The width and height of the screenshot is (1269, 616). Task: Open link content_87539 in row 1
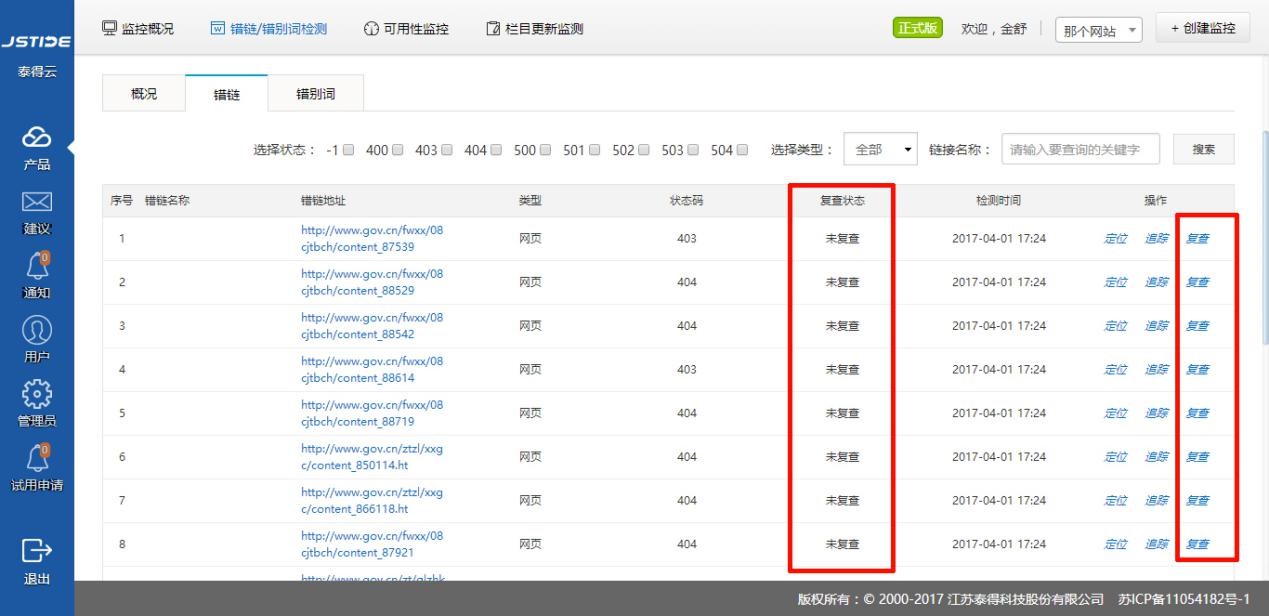[372, 237]
